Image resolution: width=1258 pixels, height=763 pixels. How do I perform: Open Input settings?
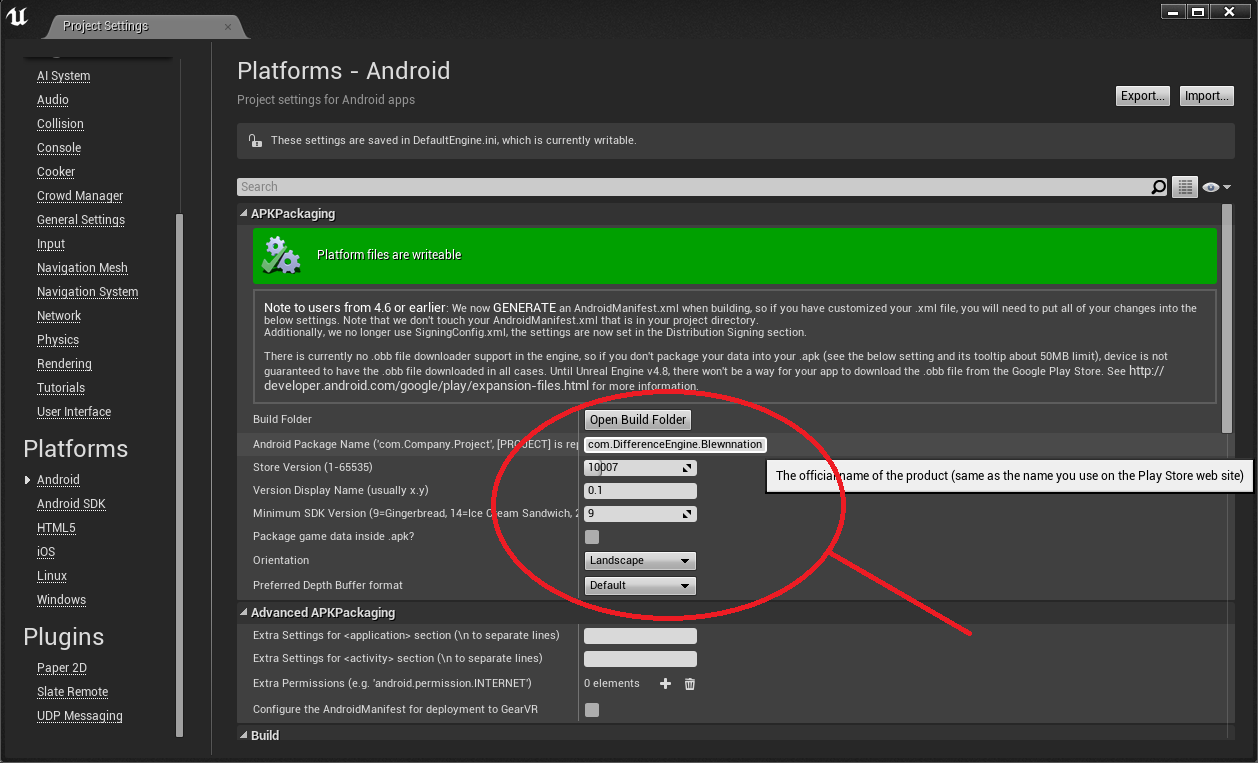coord(51,244)
